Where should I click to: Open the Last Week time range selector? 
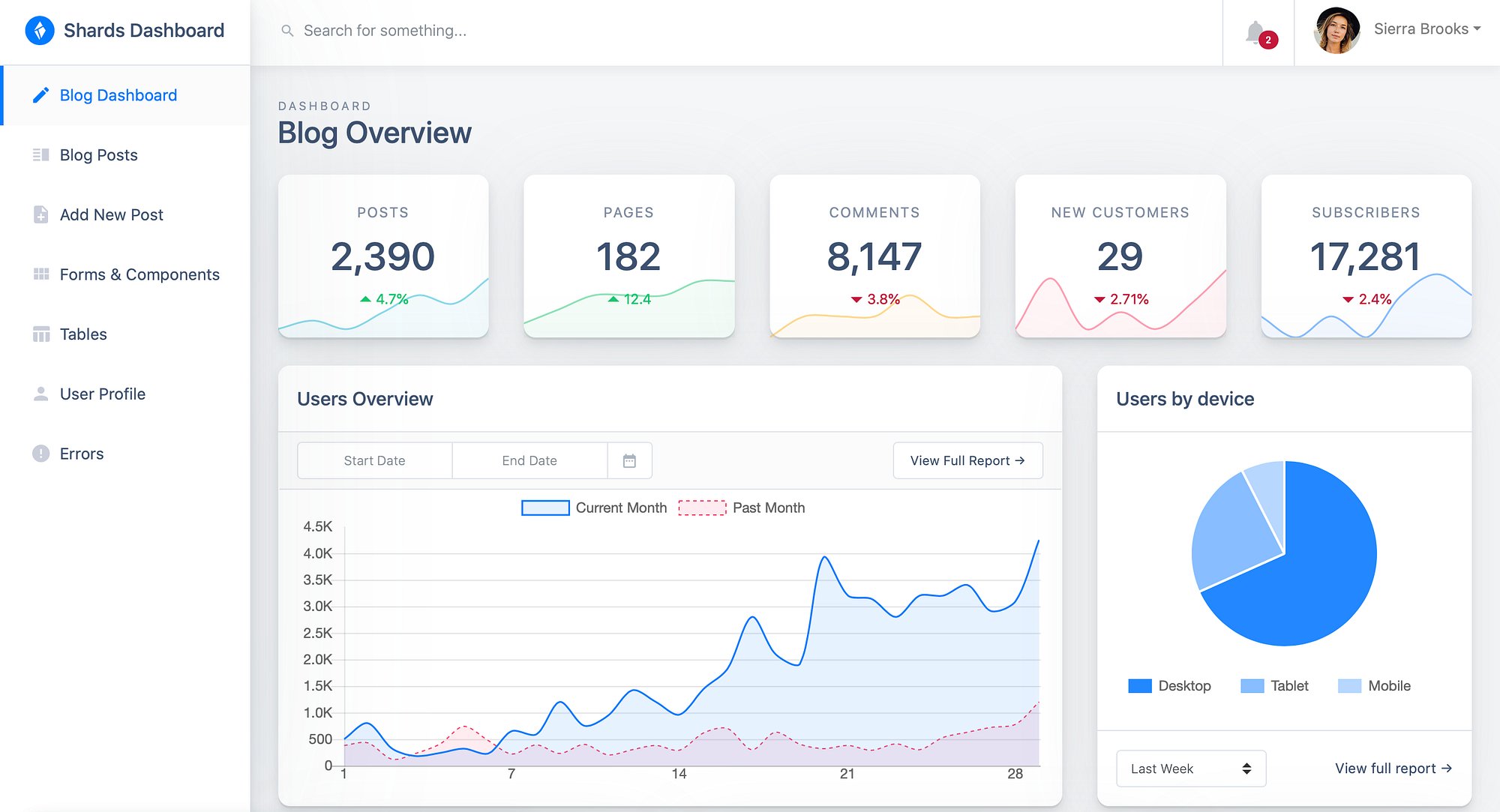click(1189, 769)
